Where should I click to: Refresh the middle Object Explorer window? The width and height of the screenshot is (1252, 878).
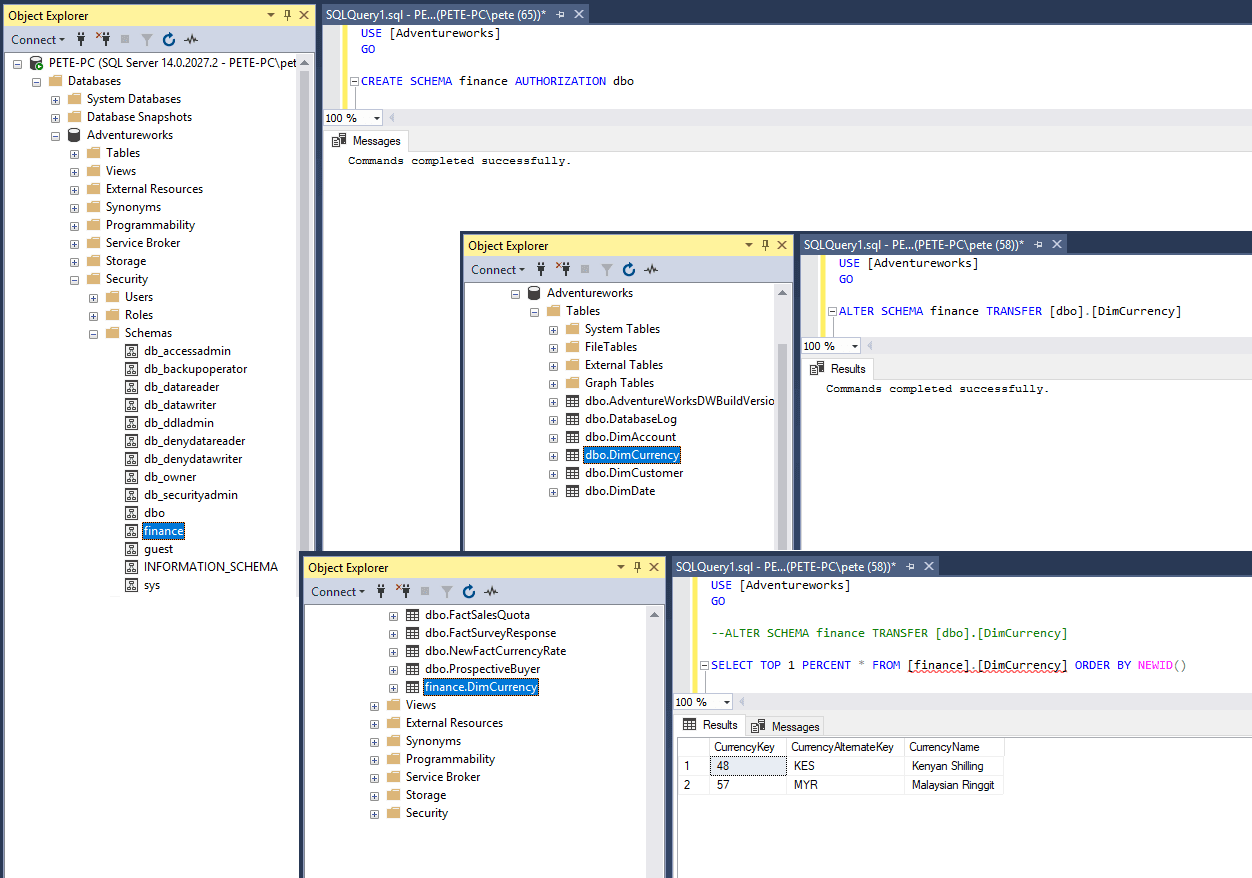click(x=629, y=269)
